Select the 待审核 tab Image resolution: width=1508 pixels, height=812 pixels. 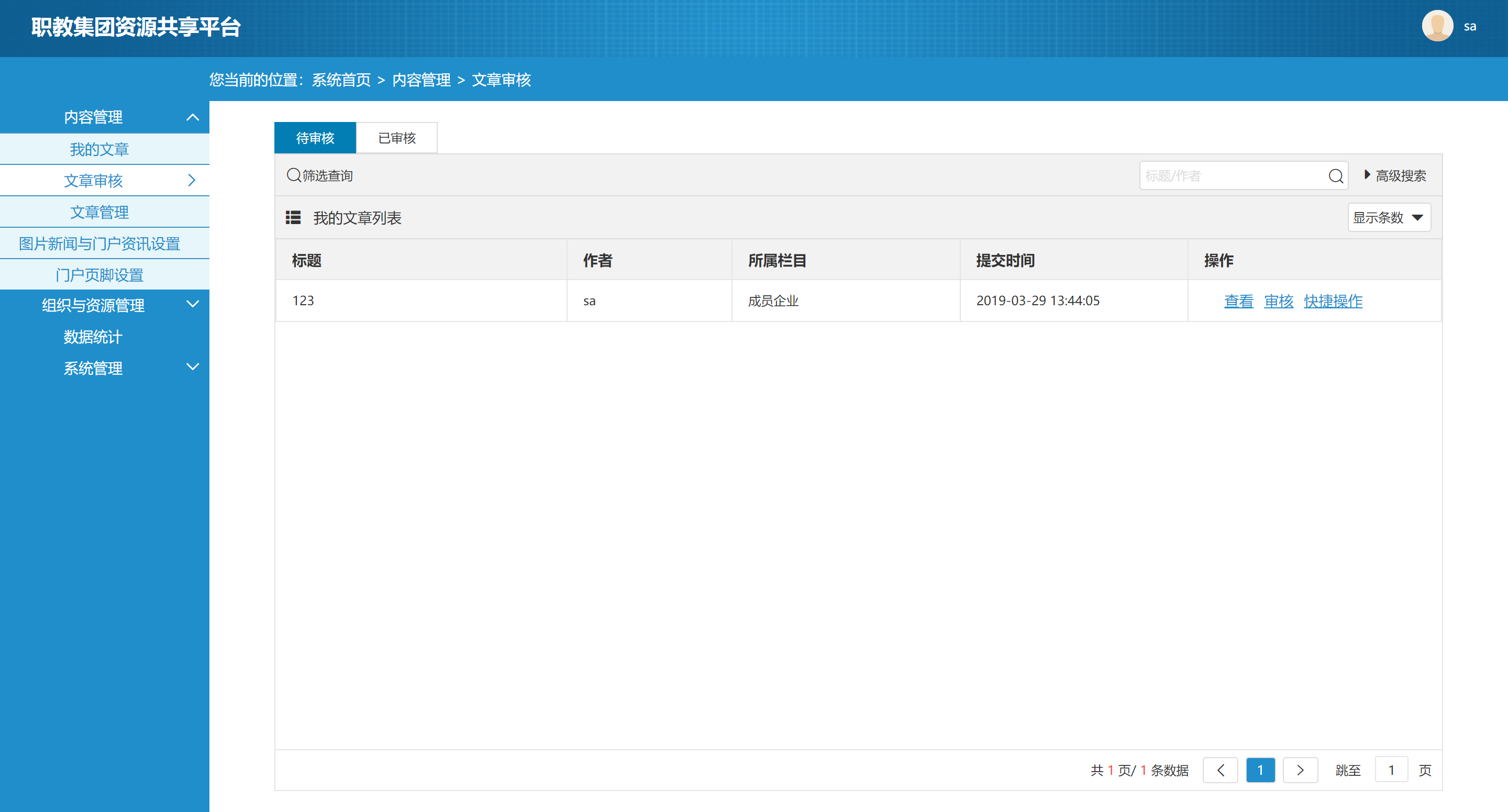(315, 138)
